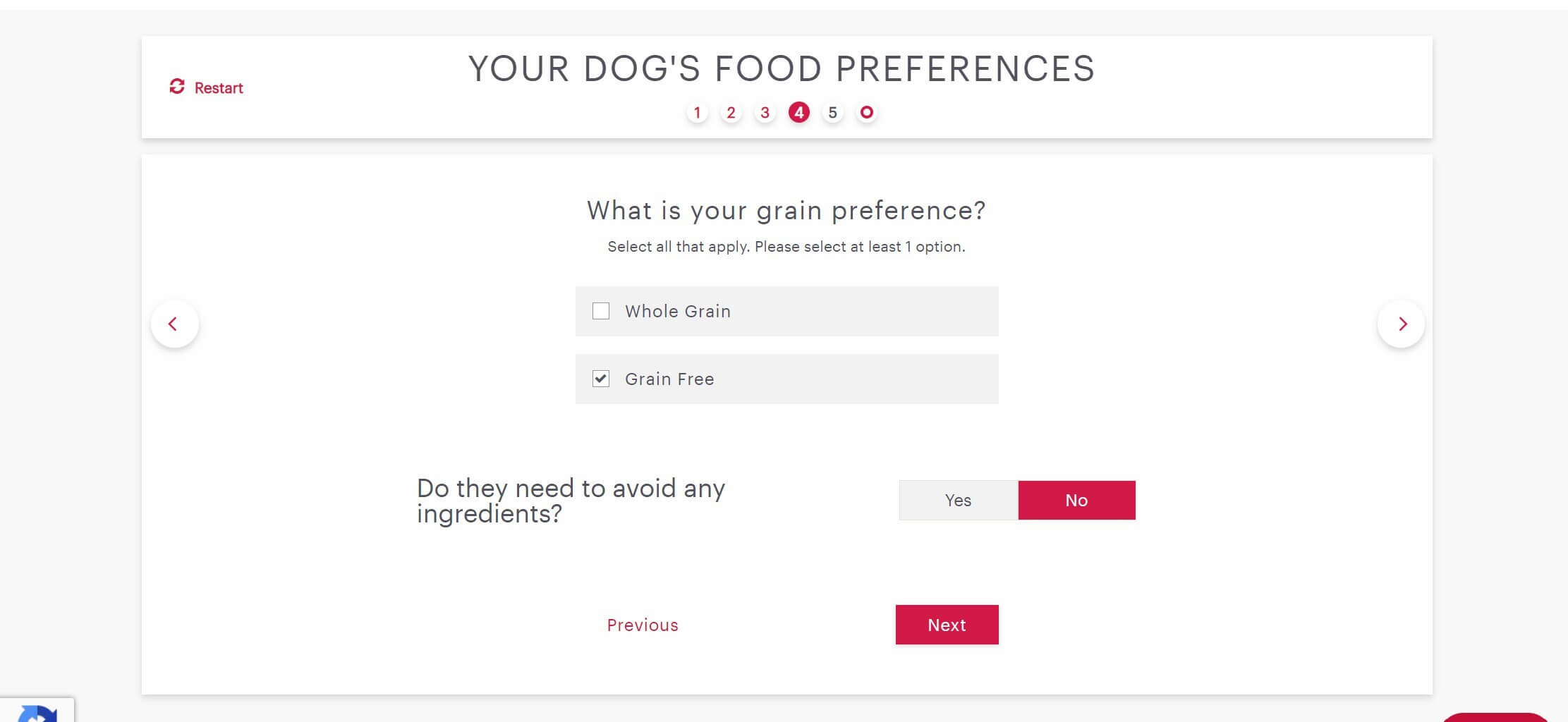Choose Yes for avoiding ingredients
1568x722 pixels.
[x=958, y=500]
